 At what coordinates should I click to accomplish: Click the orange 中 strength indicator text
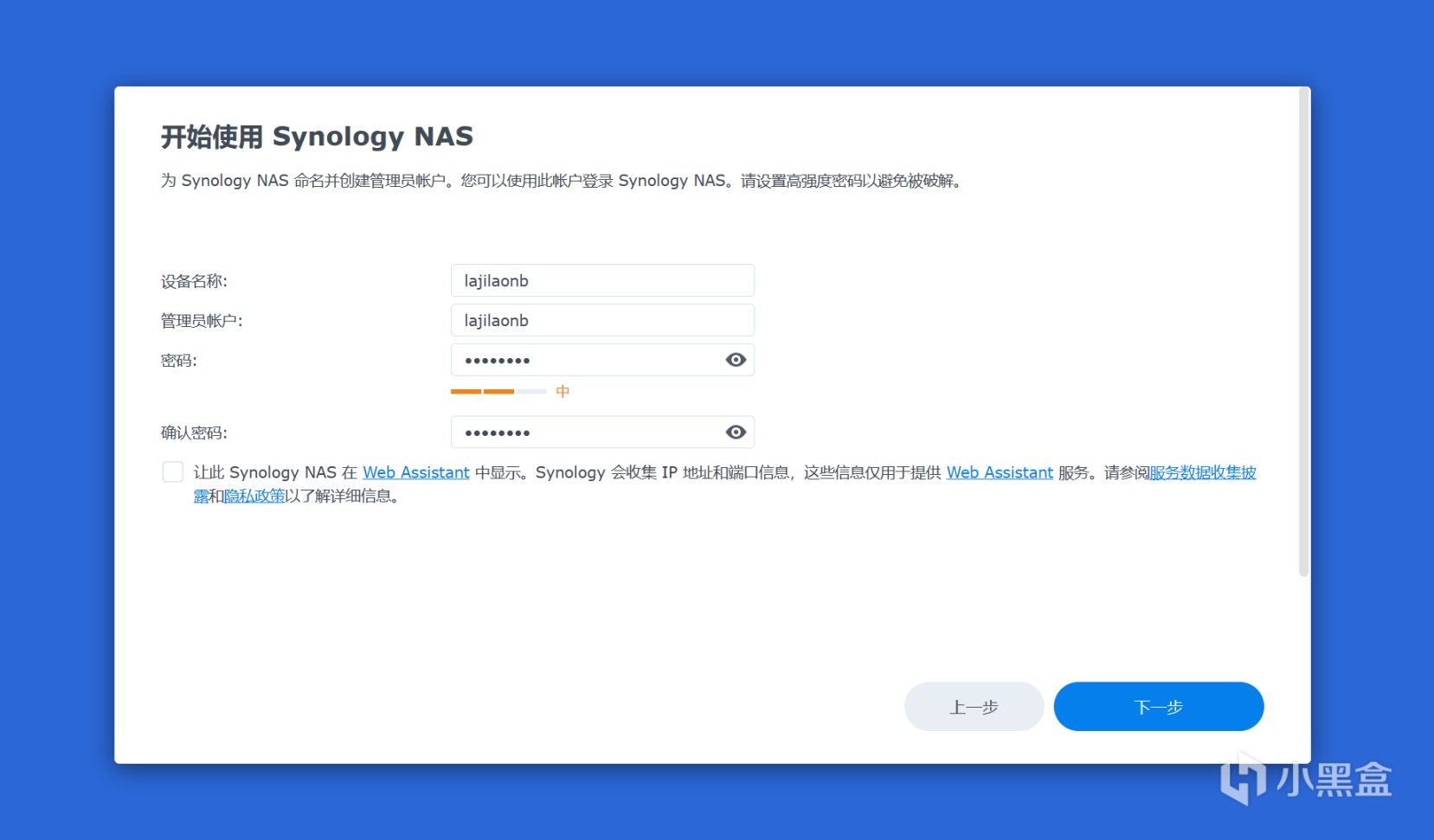[563, 392]
